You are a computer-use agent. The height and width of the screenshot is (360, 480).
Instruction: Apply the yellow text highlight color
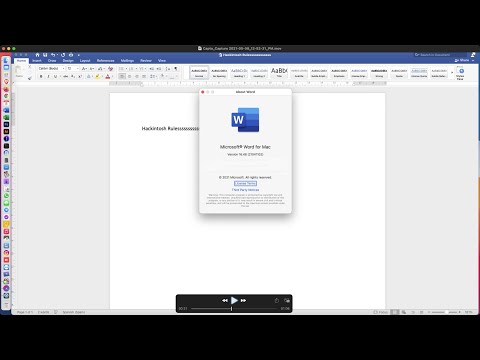pos(97,77)
